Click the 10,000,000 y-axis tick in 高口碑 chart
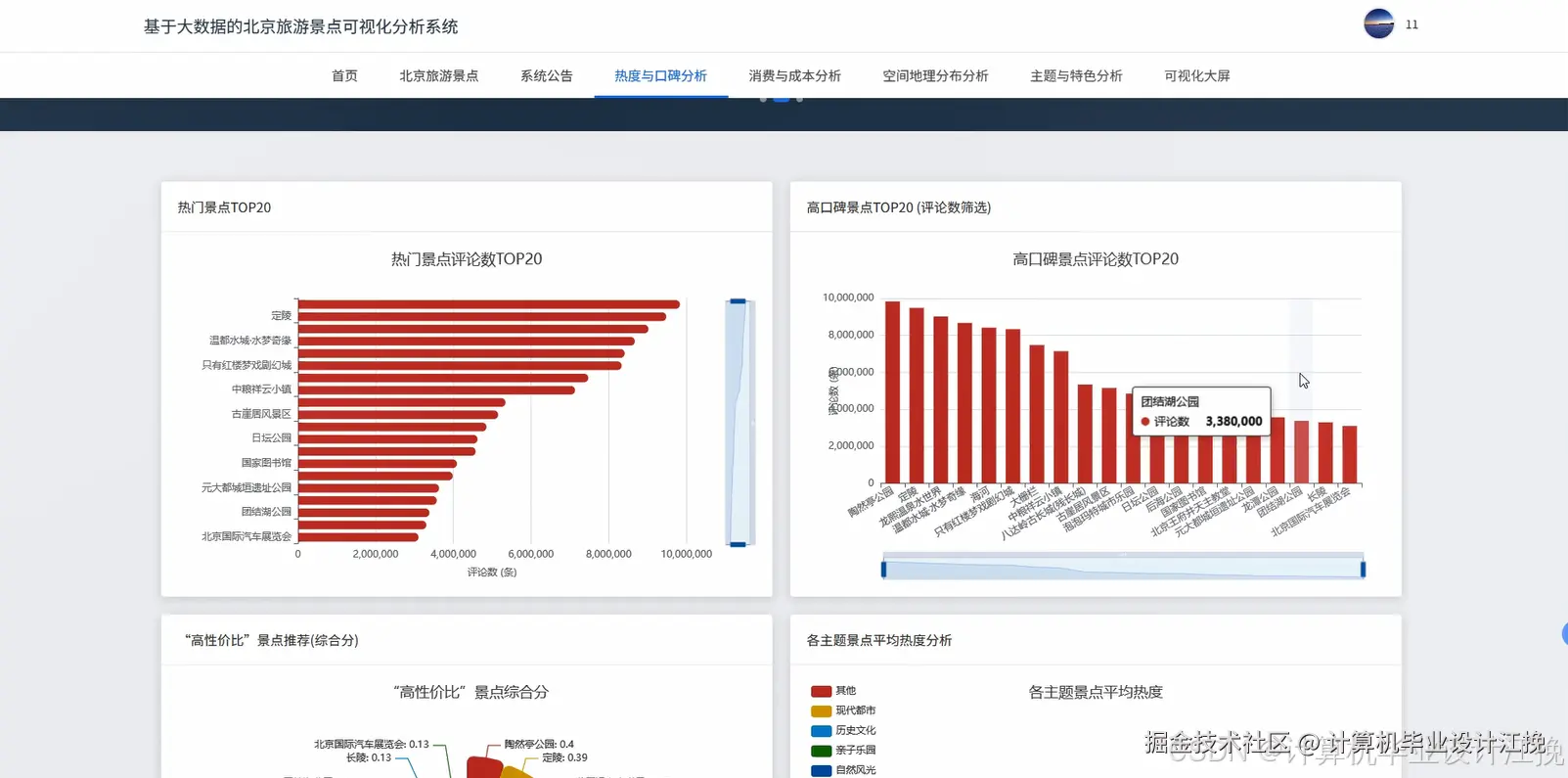The image size is (1568, 778). tap(848, 297)
